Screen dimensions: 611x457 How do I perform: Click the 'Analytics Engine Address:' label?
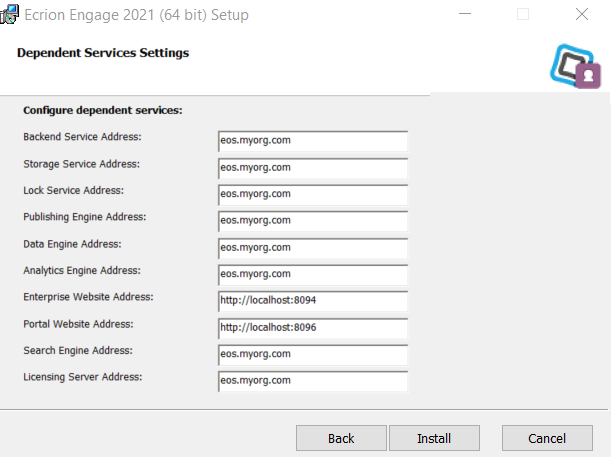pyautogui.click(x=82, y=270)
